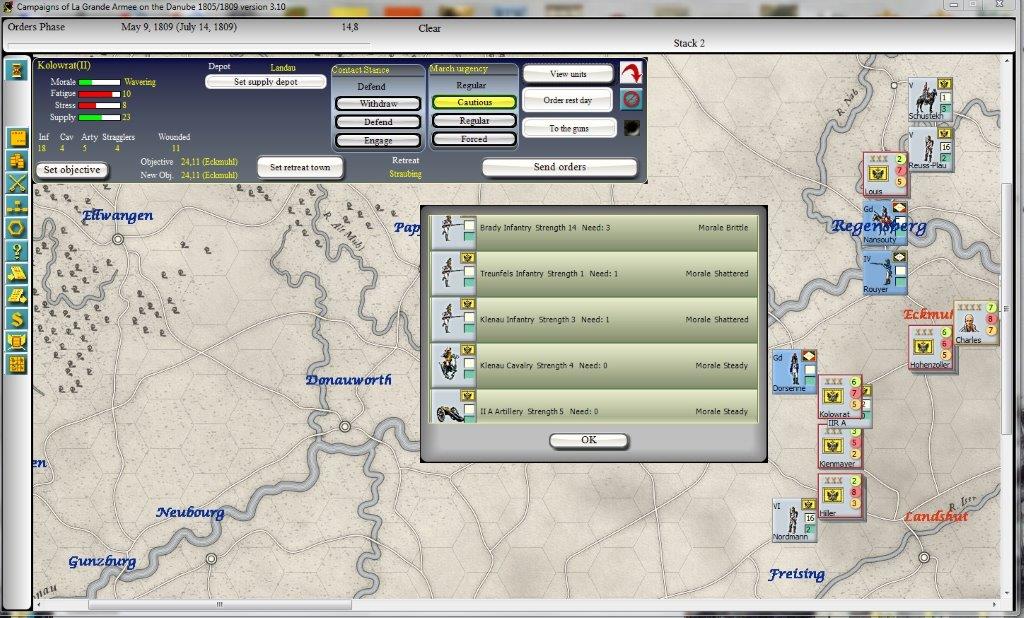The height and width of the screenshot is (618, 1024).
Task: Select the Nordmann unit counter
Action: pos(795,520)
